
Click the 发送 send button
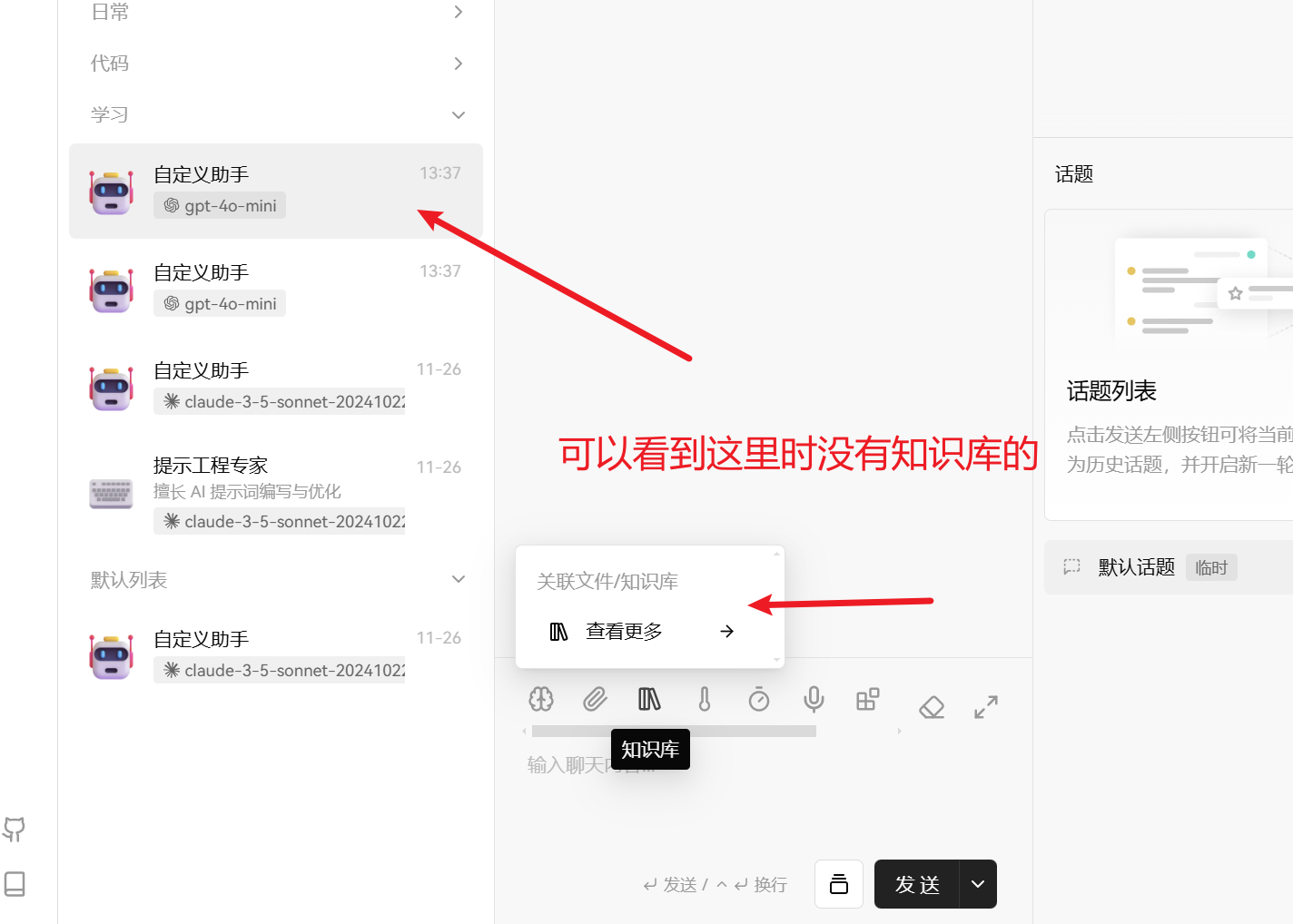[917, 884]
